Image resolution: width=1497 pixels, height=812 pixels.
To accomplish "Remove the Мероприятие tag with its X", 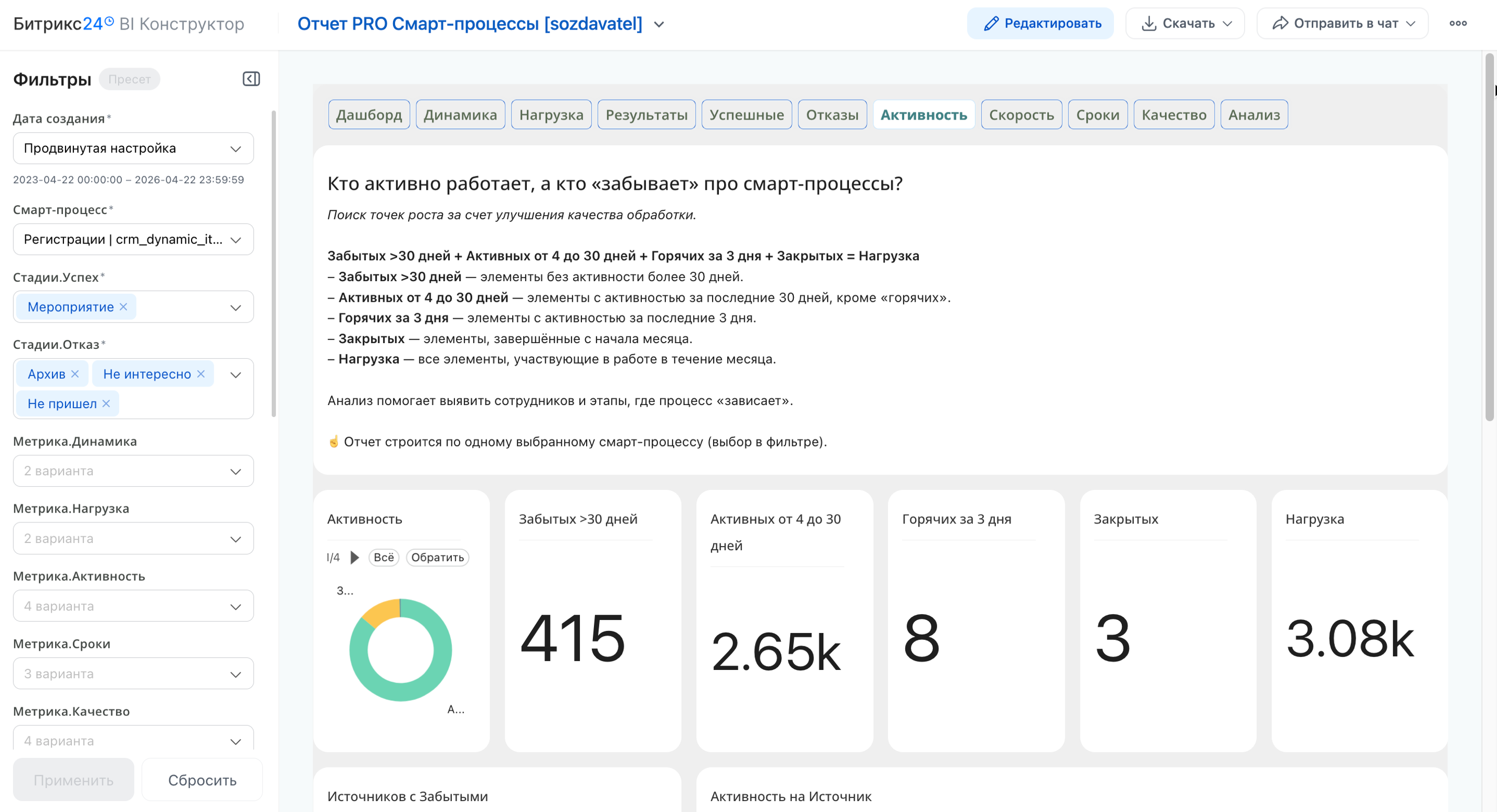I will point(123,307).
